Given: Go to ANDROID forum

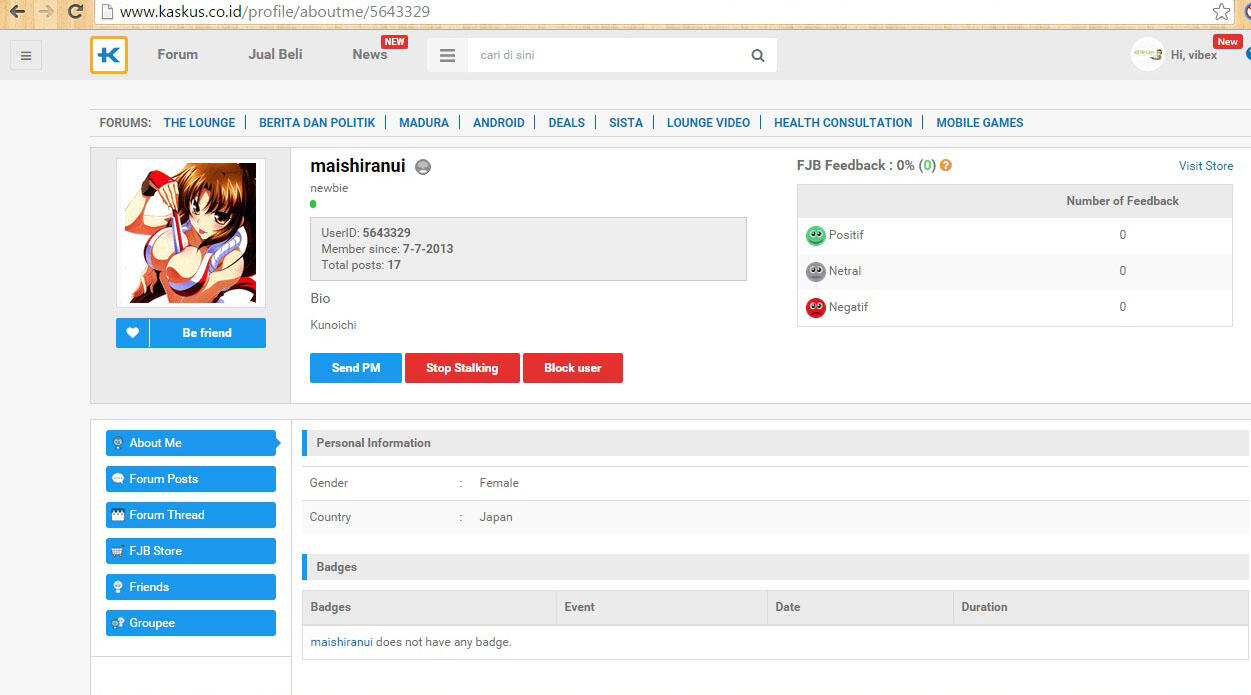Looking at the screenshot, I should pos(499,122).
